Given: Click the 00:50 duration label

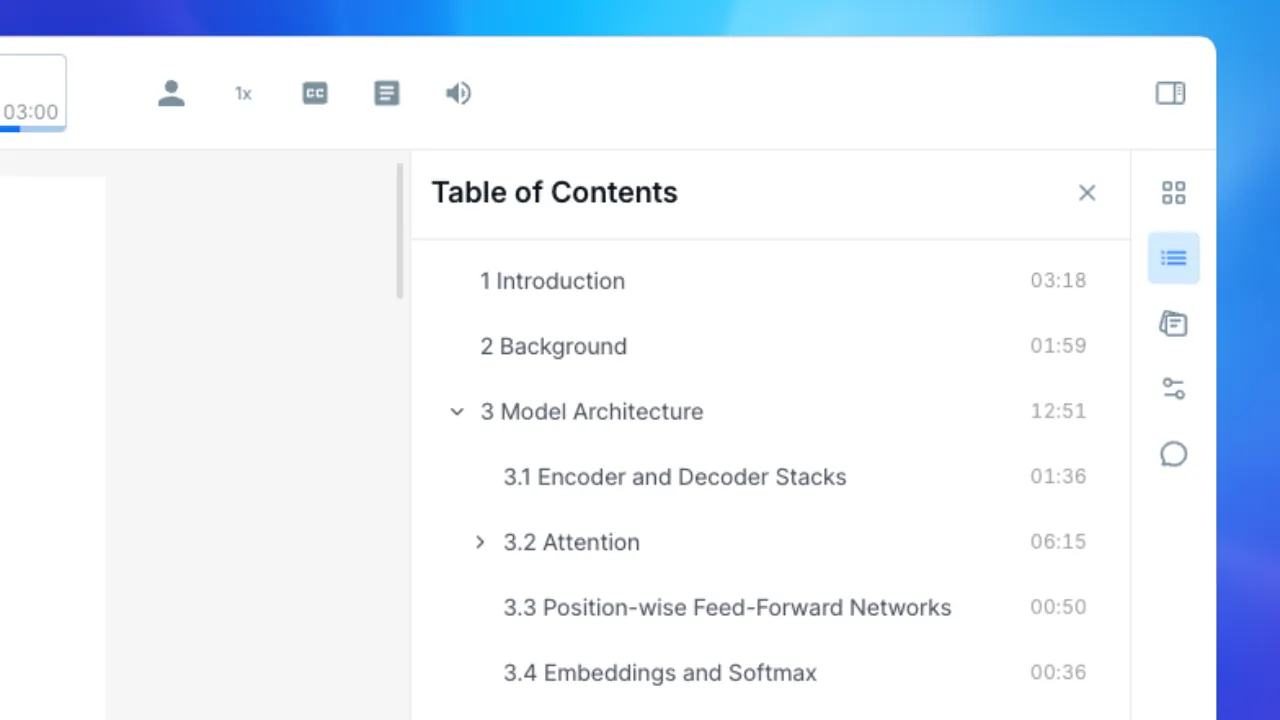Looking at the screenshot, I should click(1058, 607).
